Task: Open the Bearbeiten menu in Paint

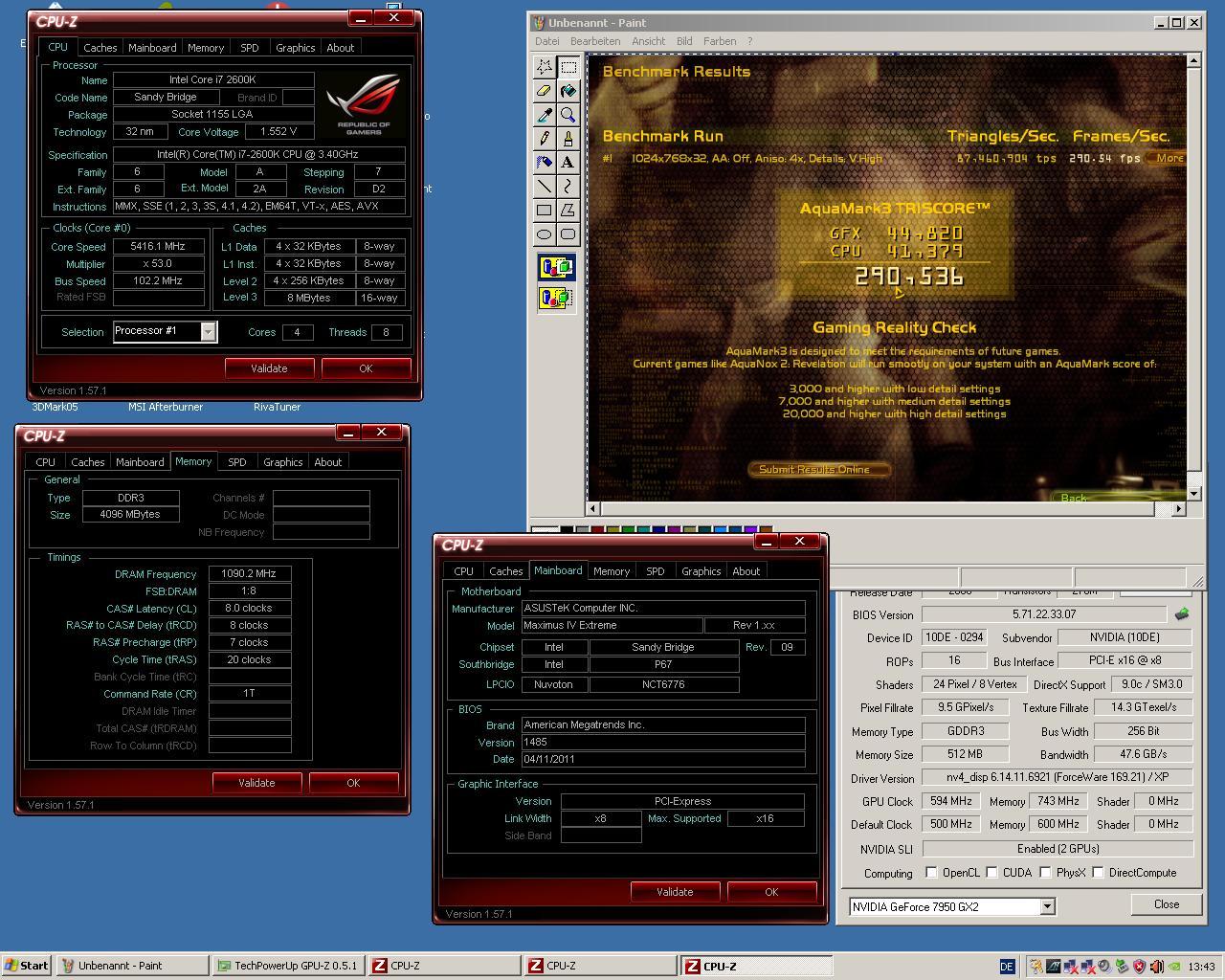Action: point(595,41)
